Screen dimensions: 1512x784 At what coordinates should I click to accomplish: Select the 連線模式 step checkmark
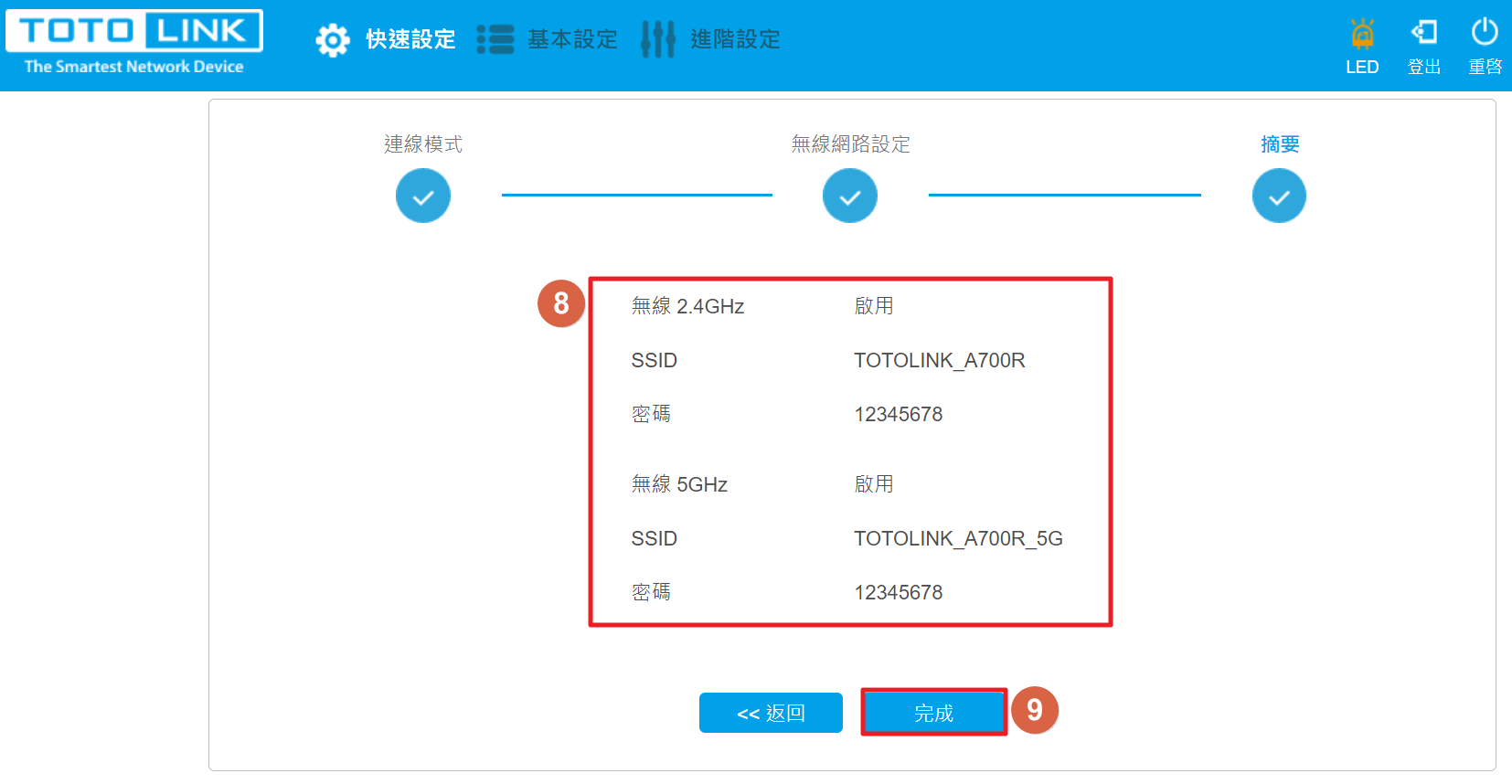click(423, 196)
